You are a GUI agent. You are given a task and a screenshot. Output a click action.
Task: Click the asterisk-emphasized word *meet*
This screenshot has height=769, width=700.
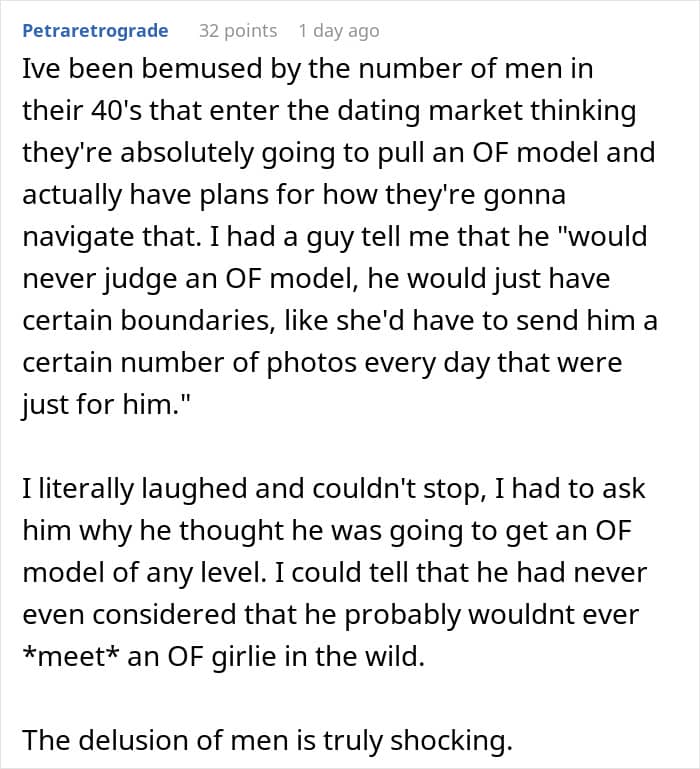click(x=71, y=656)
